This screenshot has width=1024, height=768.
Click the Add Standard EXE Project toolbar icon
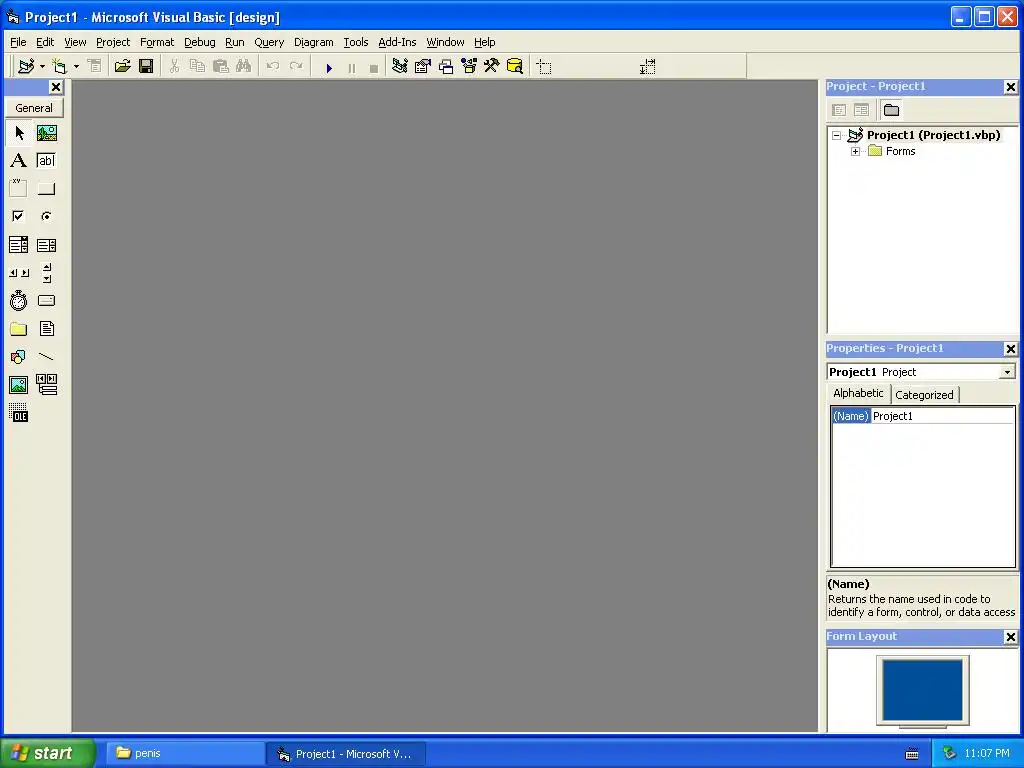point(26,66)
